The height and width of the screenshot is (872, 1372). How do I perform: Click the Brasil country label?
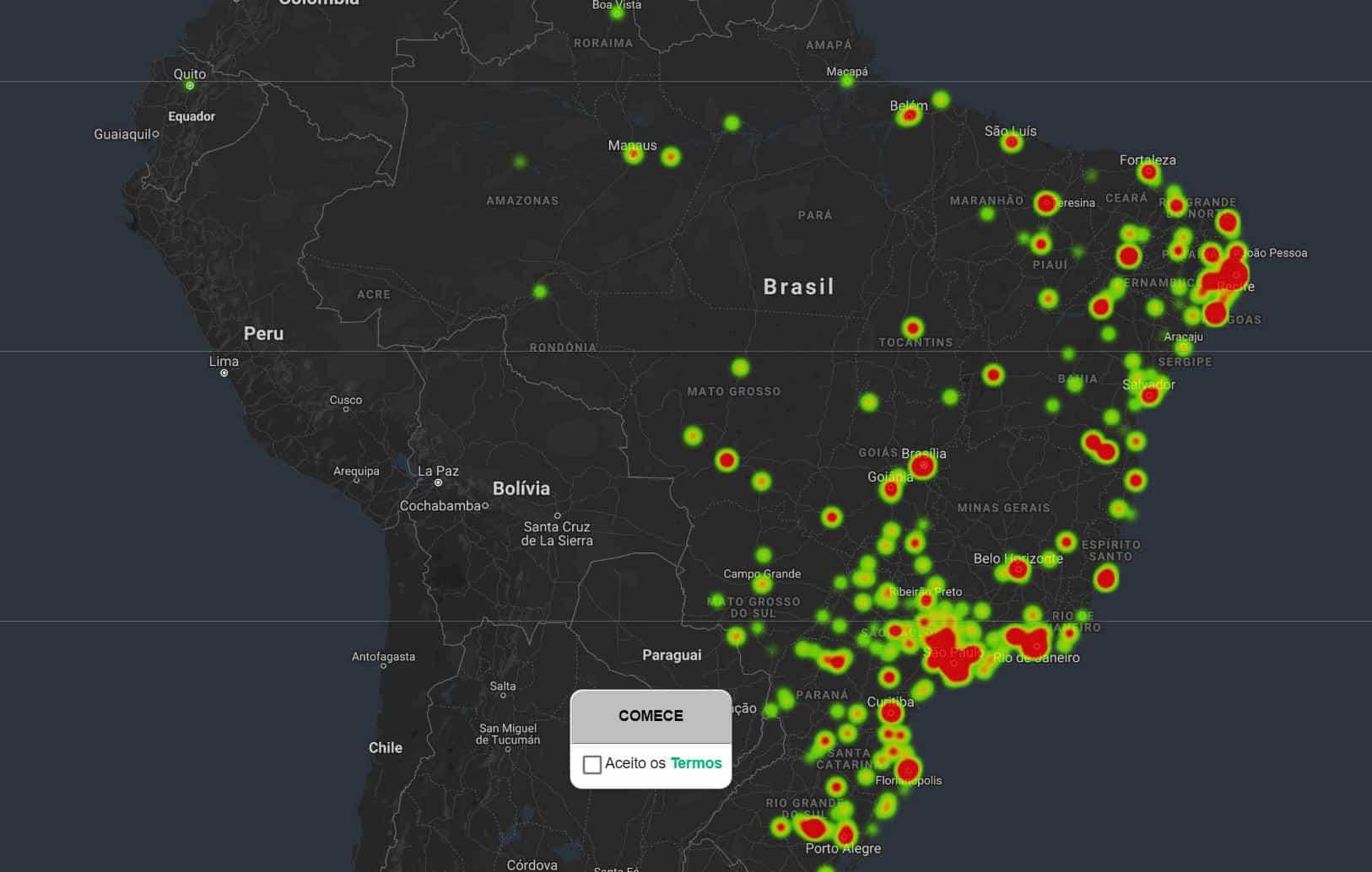pyautogui.click(x=798, y=287)
